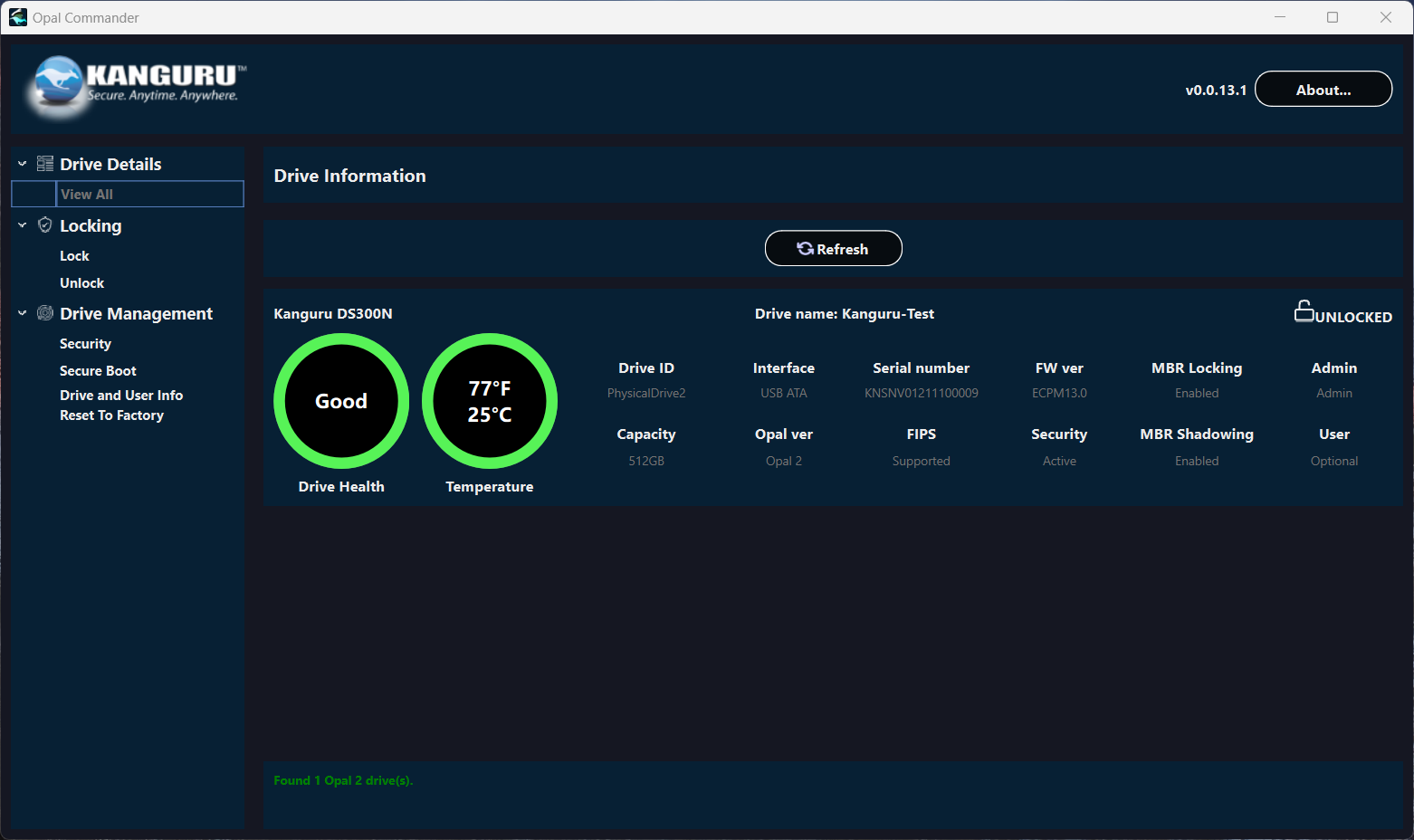Click the Drive Health Good gauge
Screen dimensions: 1414x840
pos(341,401)
